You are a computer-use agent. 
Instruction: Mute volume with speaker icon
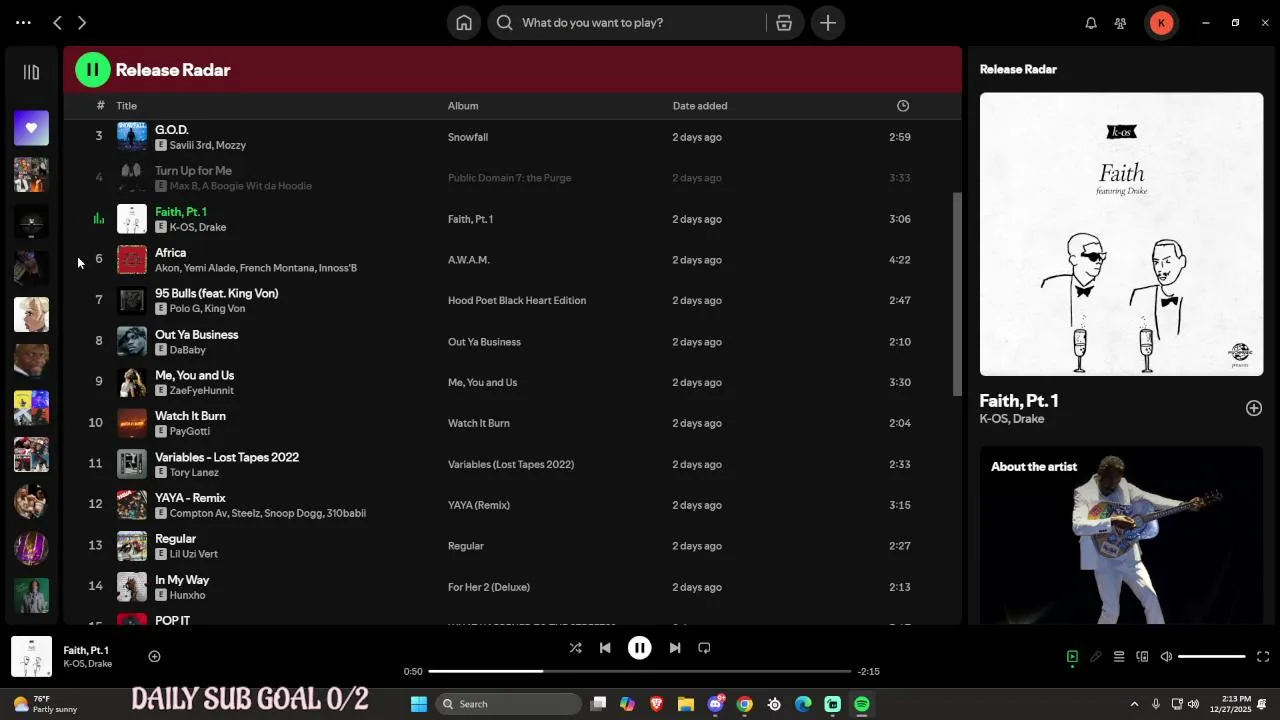click(1166, 657)
